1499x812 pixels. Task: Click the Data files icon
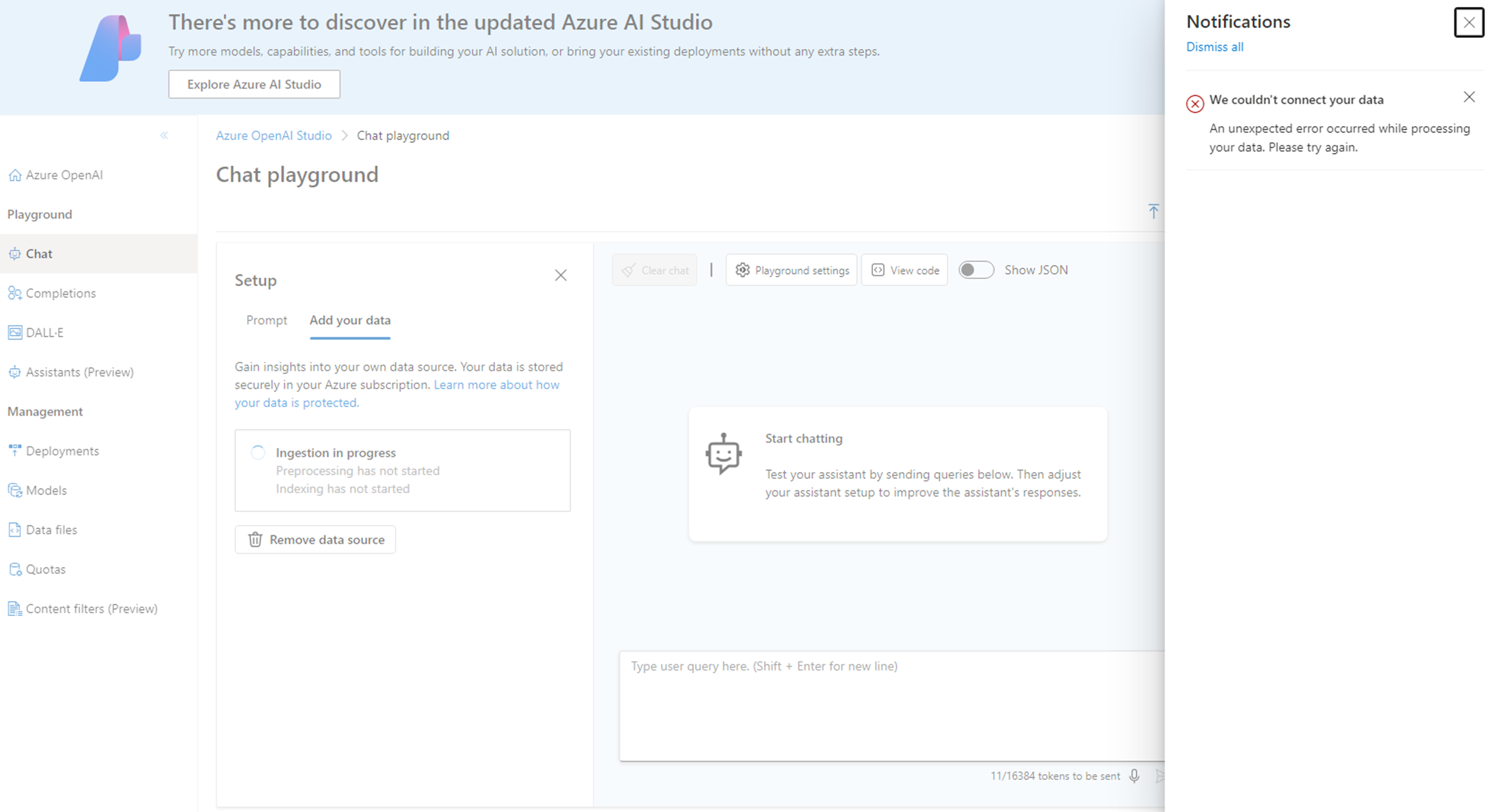point(15,530)
